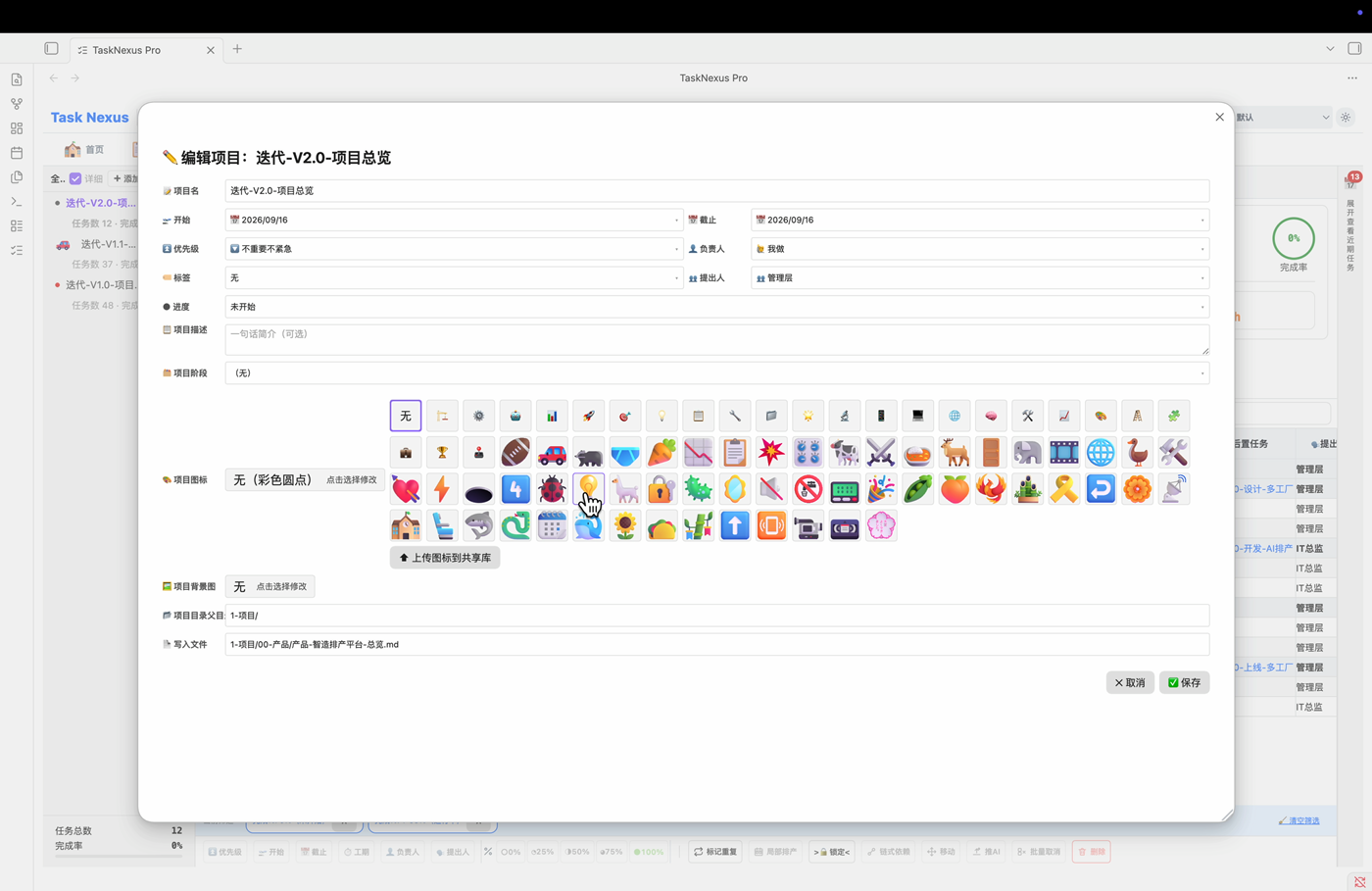Choose the elephant project icon
The image size is (1372, 891).
1027,453
